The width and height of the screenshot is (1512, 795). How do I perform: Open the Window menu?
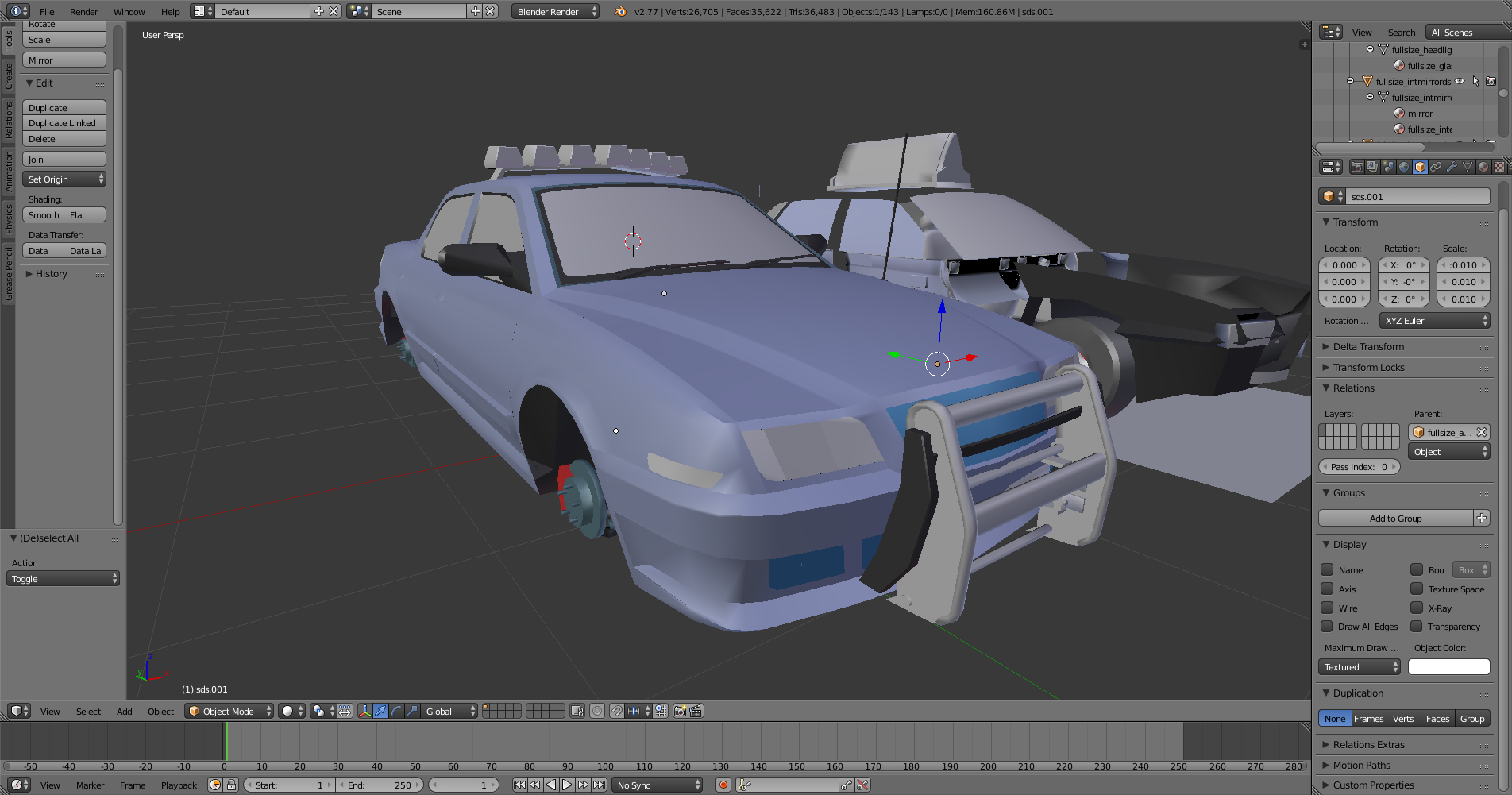129,11
